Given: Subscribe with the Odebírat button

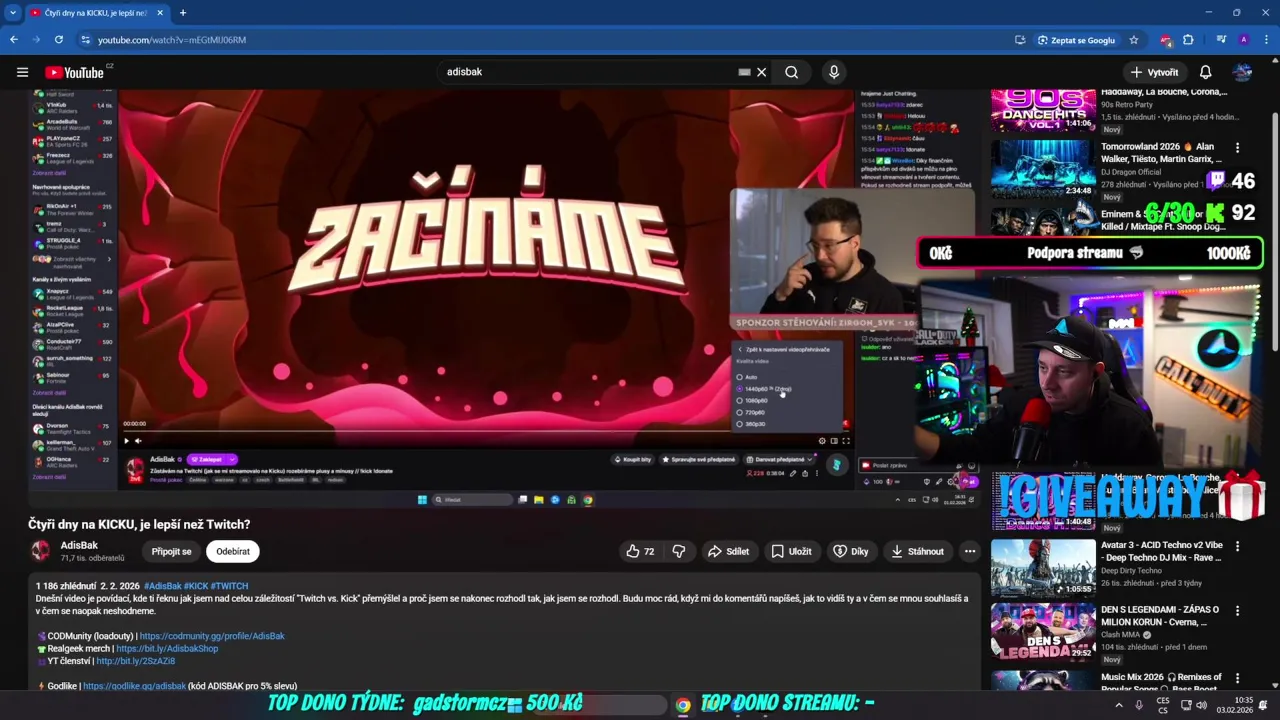Looking at the screenshot, I should pos(233,551).
